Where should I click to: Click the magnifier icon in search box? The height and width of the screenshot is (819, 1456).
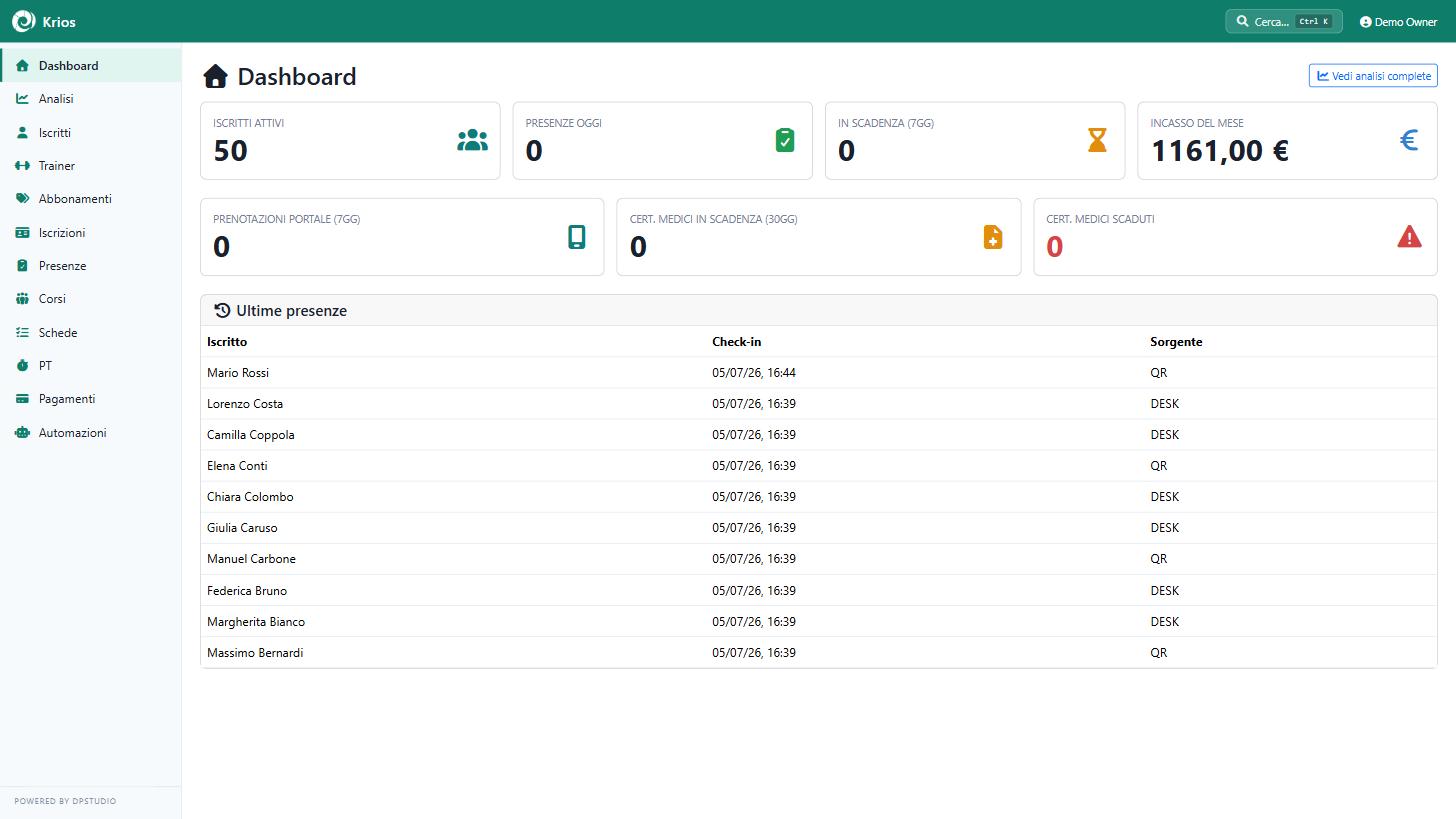(x=1242, y=21)
